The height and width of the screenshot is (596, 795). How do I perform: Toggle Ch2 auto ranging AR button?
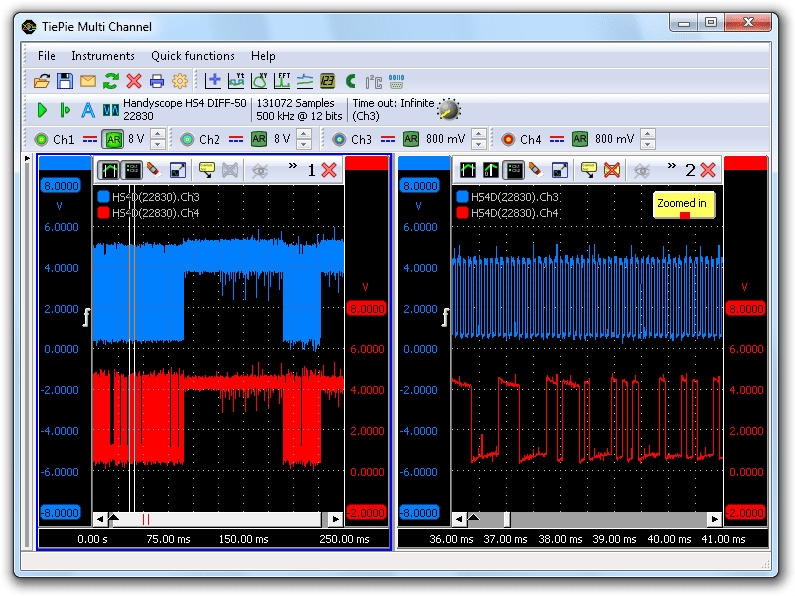click(259, 139)
